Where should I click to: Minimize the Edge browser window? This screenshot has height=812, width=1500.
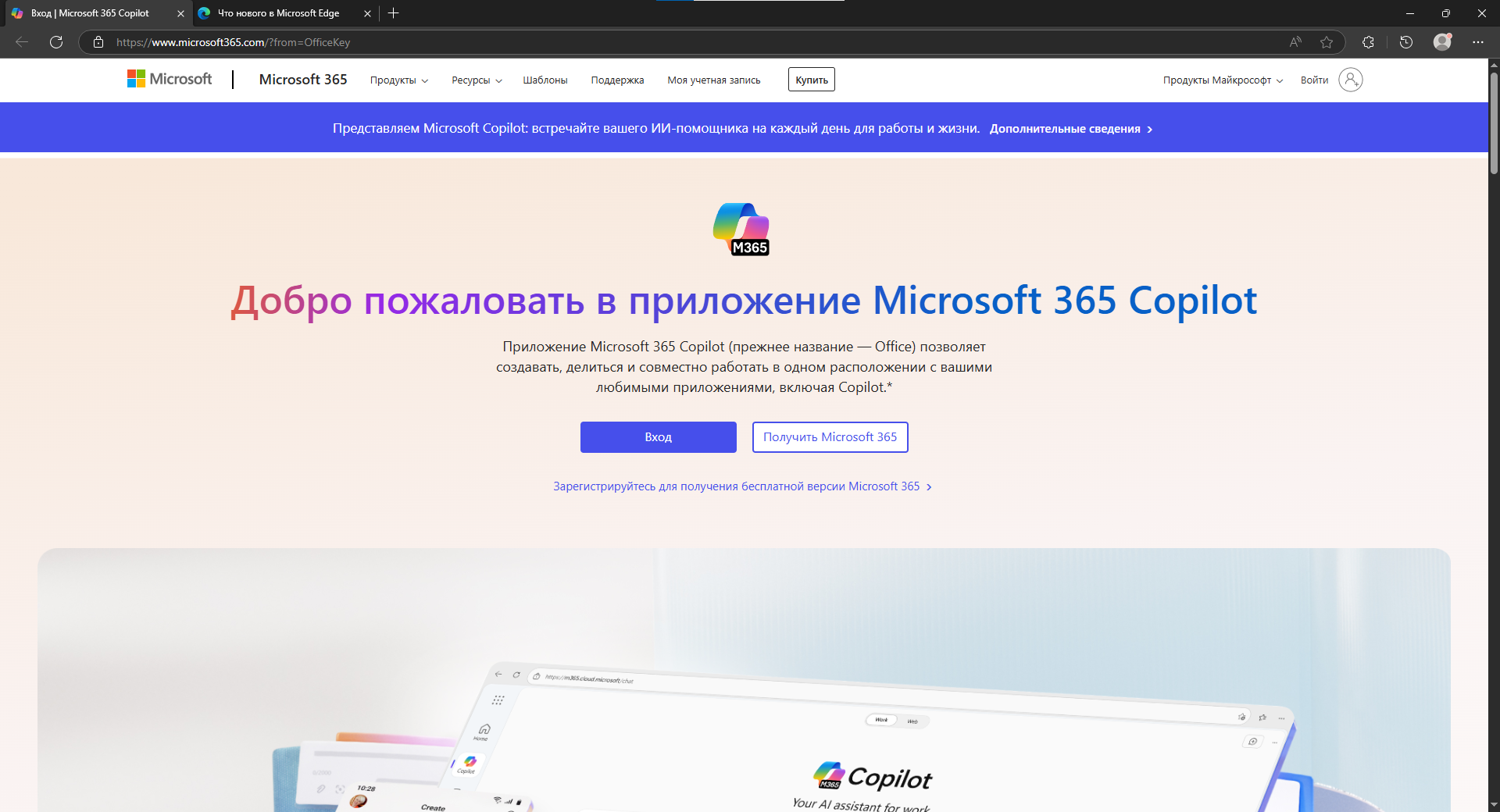tap(1410, 13)
